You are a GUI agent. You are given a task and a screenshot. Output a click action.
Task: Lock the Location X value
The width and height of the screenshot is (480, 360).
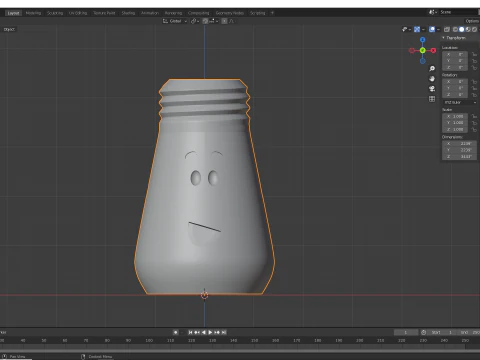pos(474,54)
